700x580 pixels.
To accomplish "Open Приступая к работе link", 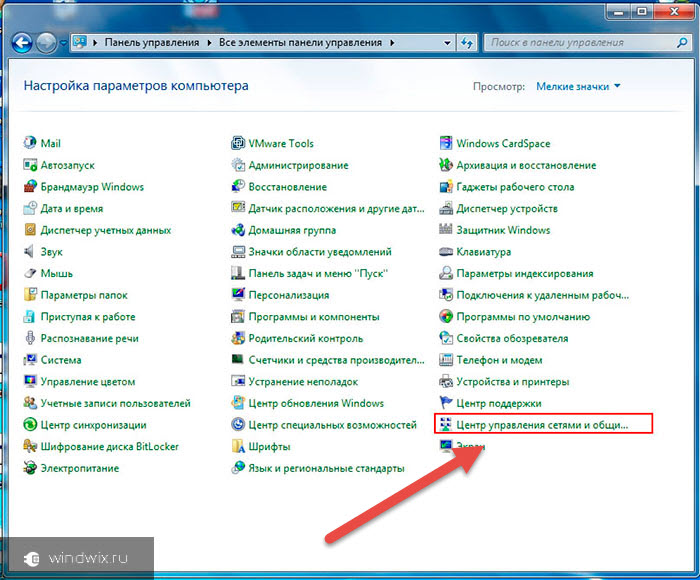I will 88,317.
